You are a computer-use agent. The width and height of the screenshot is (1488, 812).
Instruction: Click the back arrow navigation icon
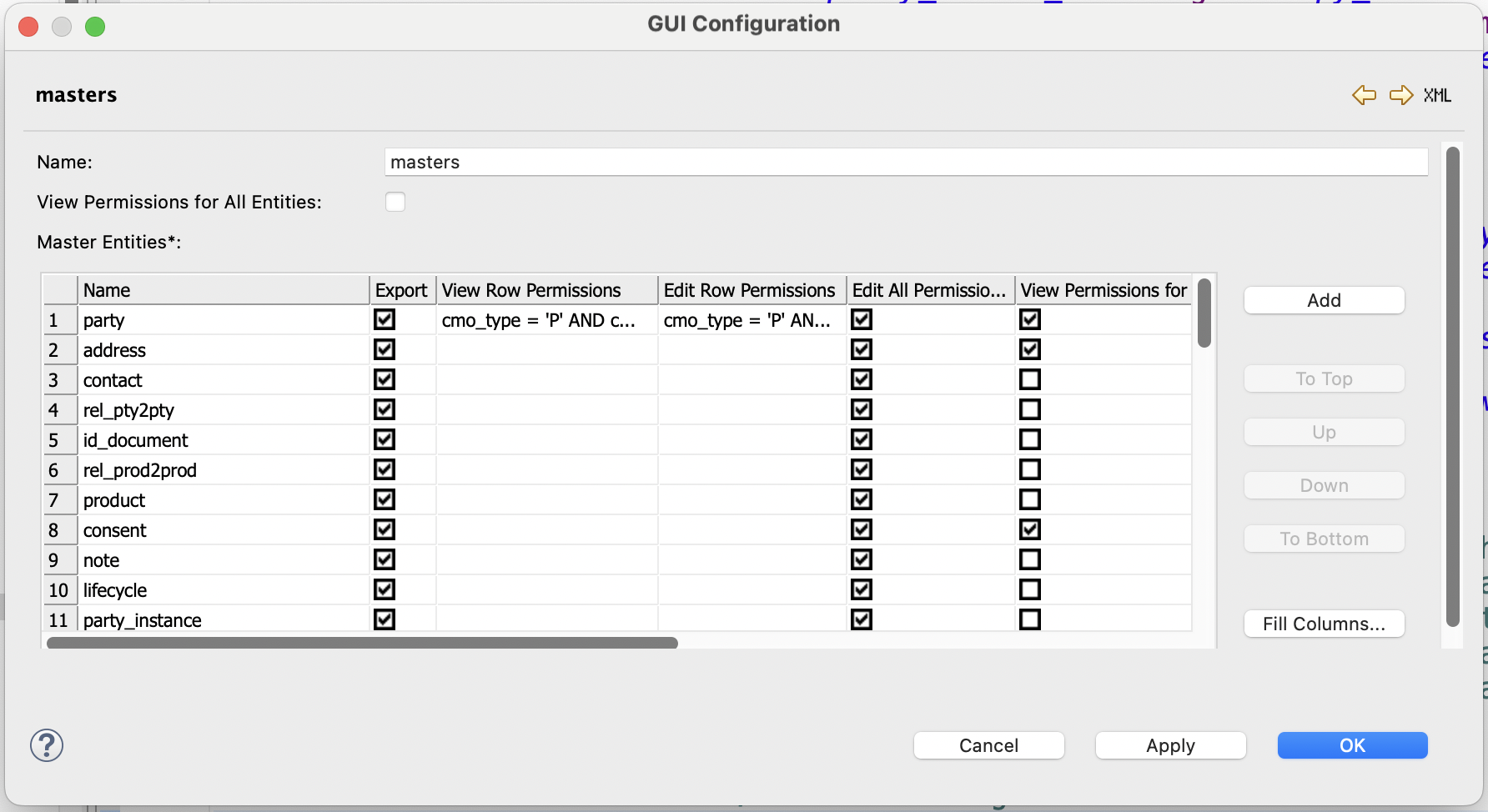[x=1364, y=95]
